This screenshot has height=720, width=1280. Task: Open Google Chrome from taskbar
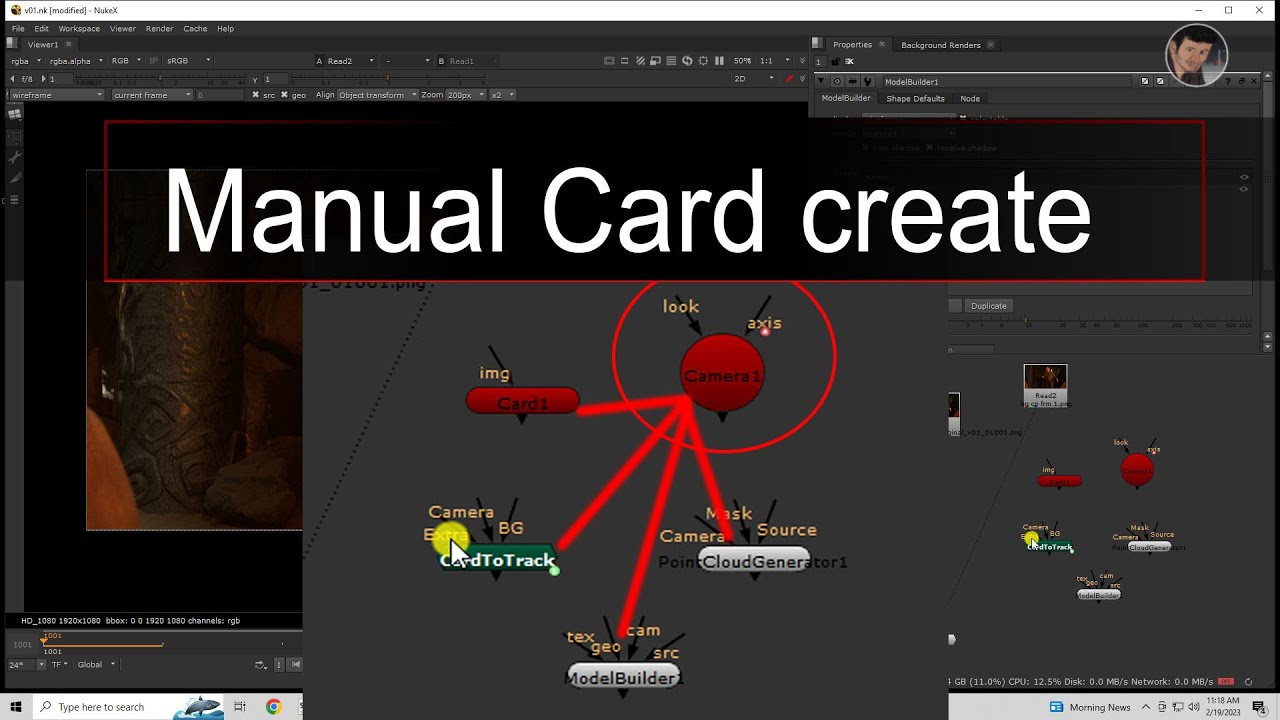273,707
